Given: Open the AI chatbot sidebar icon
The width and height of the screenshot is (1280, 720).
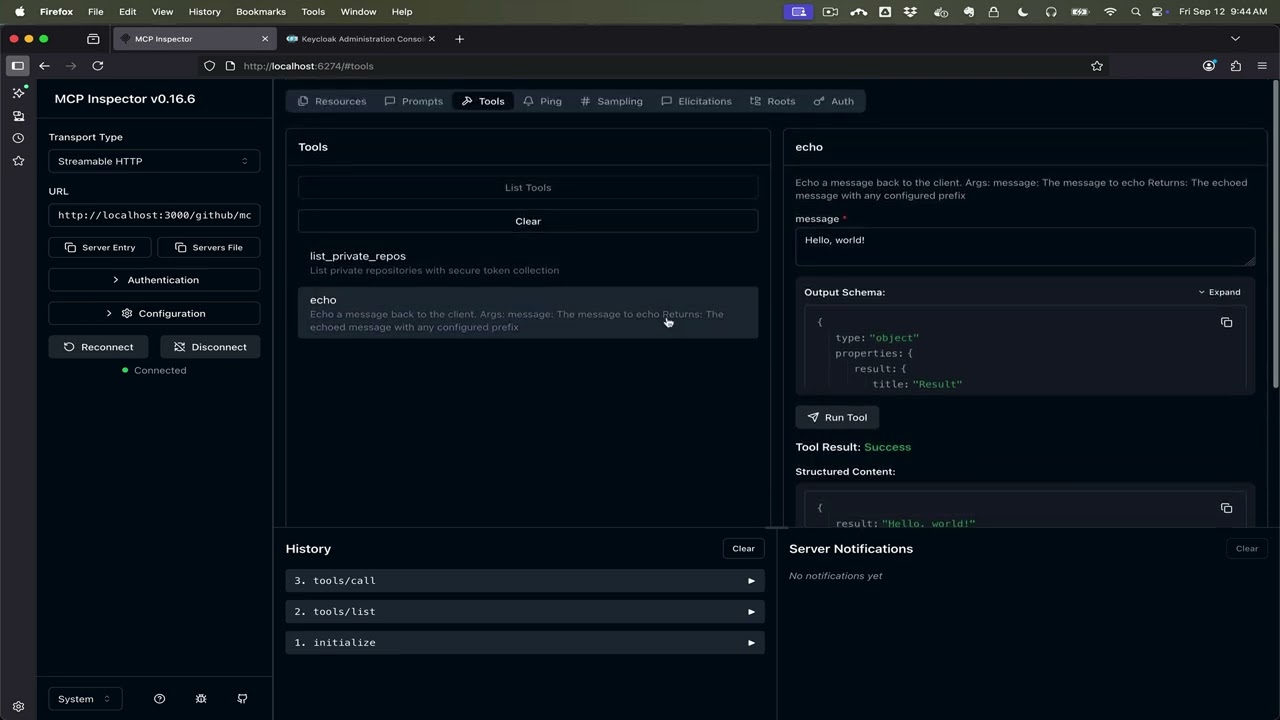Looking at the screenshot, I should point(18,92).
